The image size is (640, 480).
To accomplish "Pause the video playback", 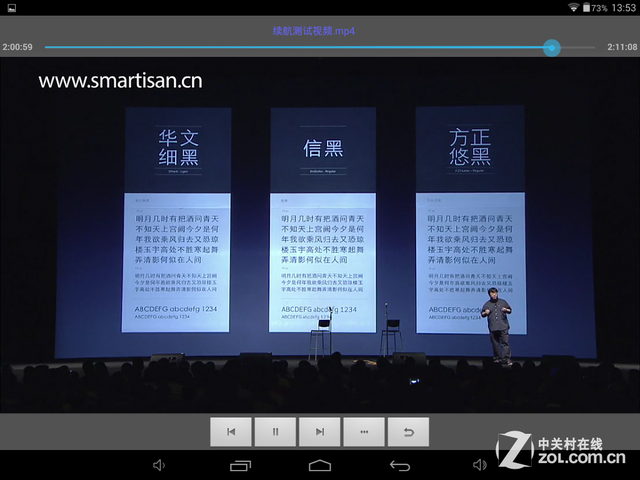I will (x=275, y=431).
